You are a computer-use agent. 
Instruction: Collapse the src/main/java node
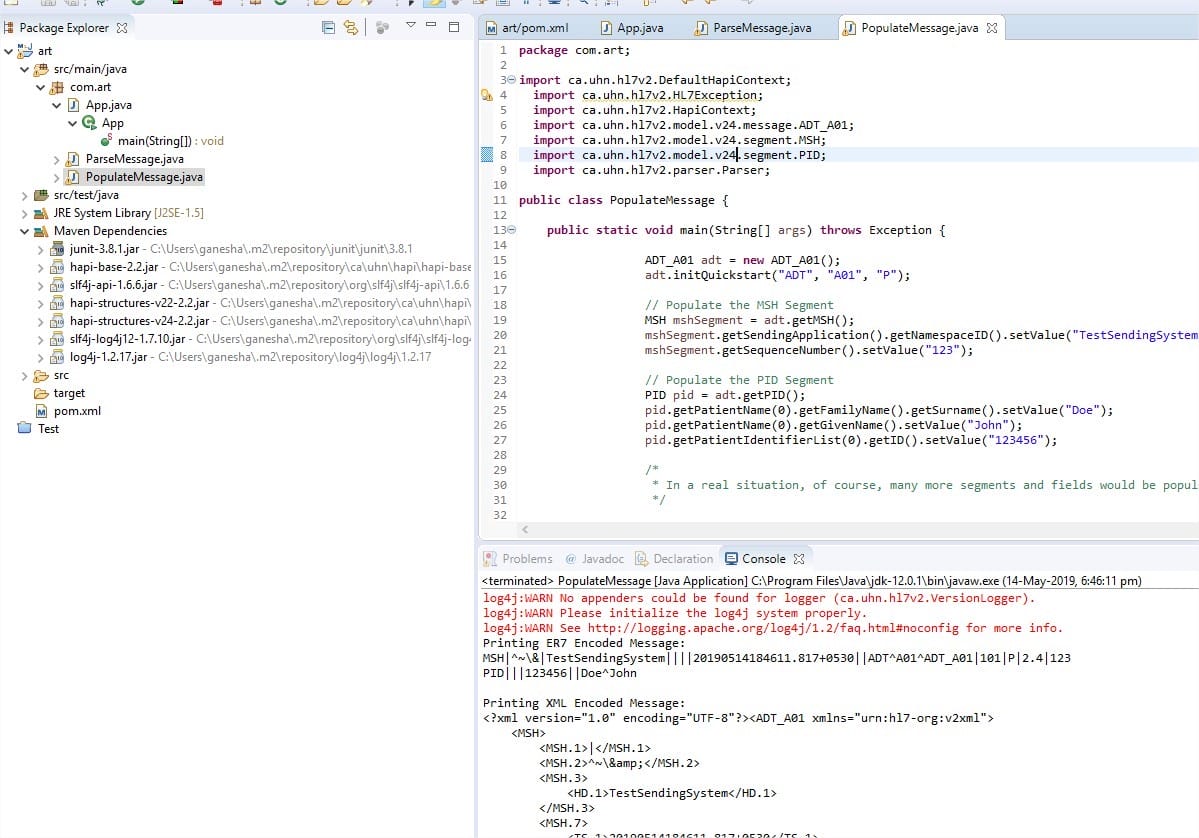24,69
